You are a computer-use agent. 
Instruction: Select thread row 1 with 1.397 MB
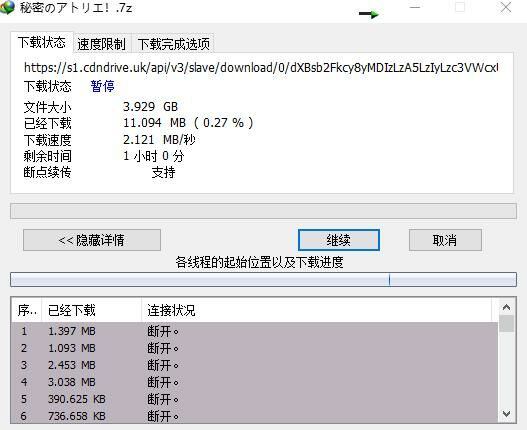[255, 331]
